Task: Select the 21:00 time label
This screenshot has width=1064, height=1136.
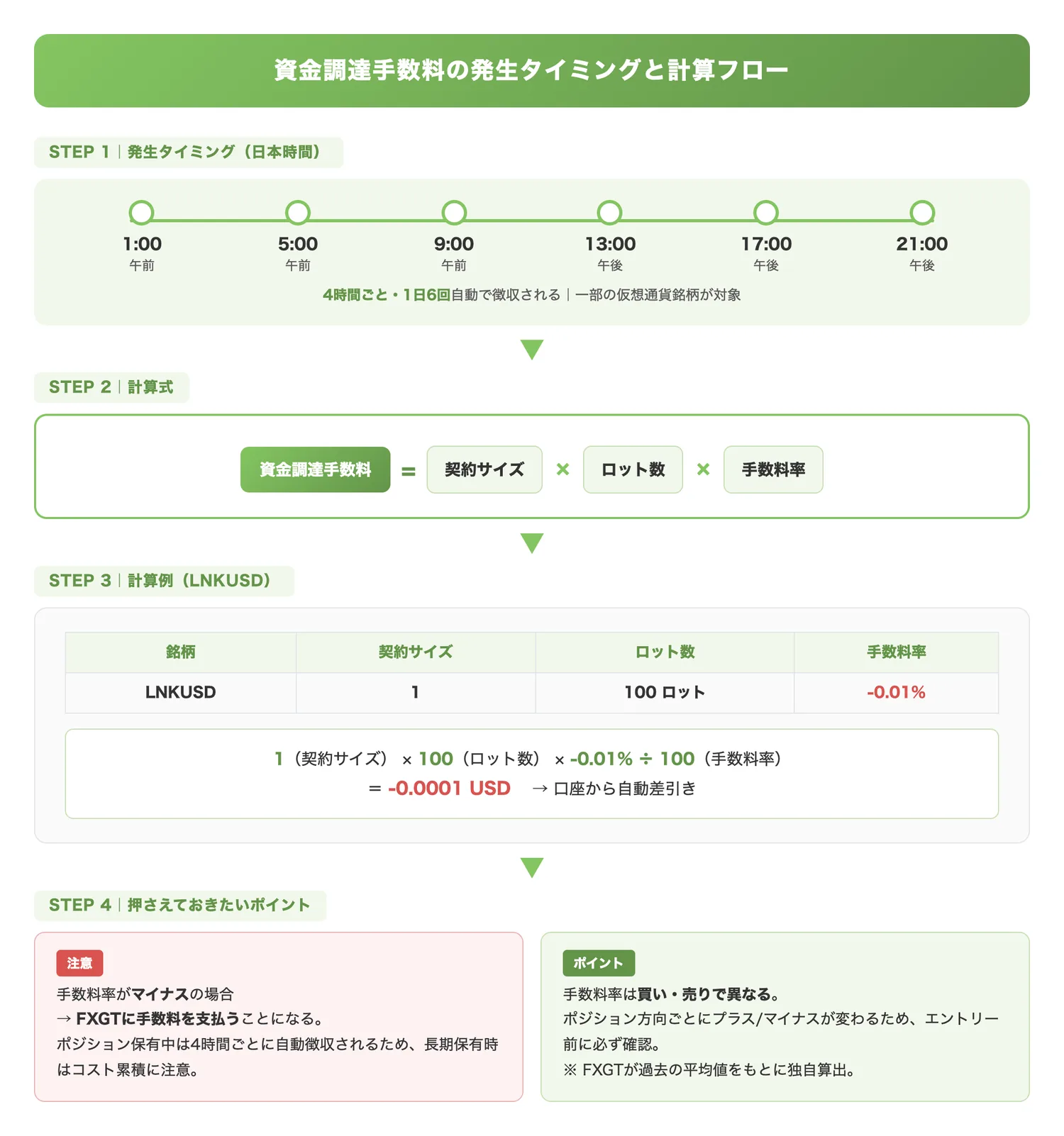Action: [x=922, y=244]
